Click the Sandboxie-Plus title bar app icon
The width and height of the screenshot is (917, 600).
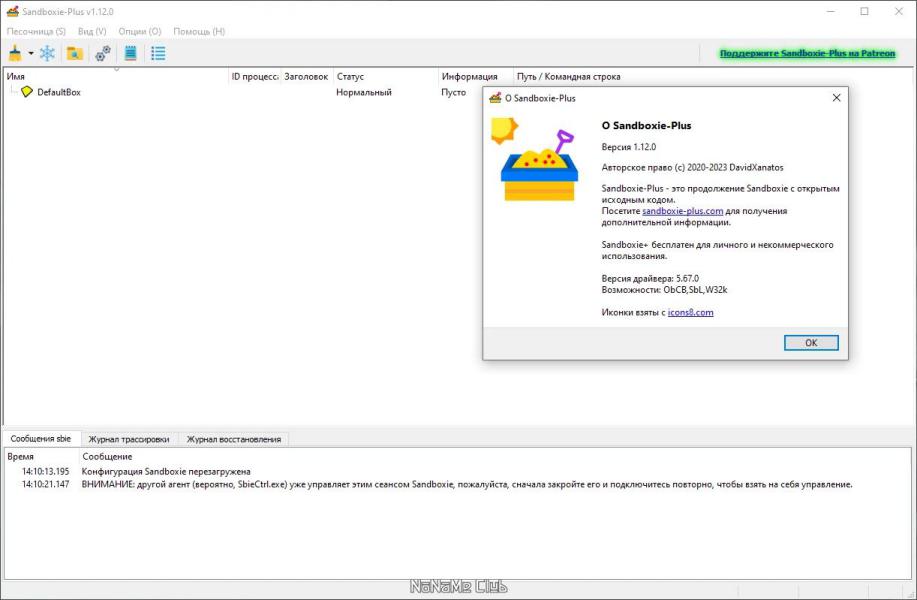[x=12, y=11]
